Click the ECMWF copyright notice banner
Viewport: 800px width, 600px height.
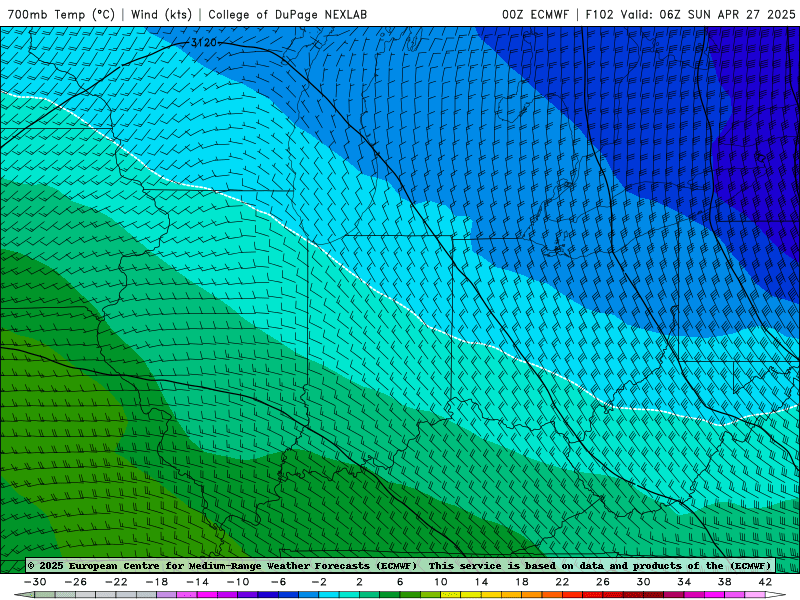pyautogui.click(x=400, y=565)
